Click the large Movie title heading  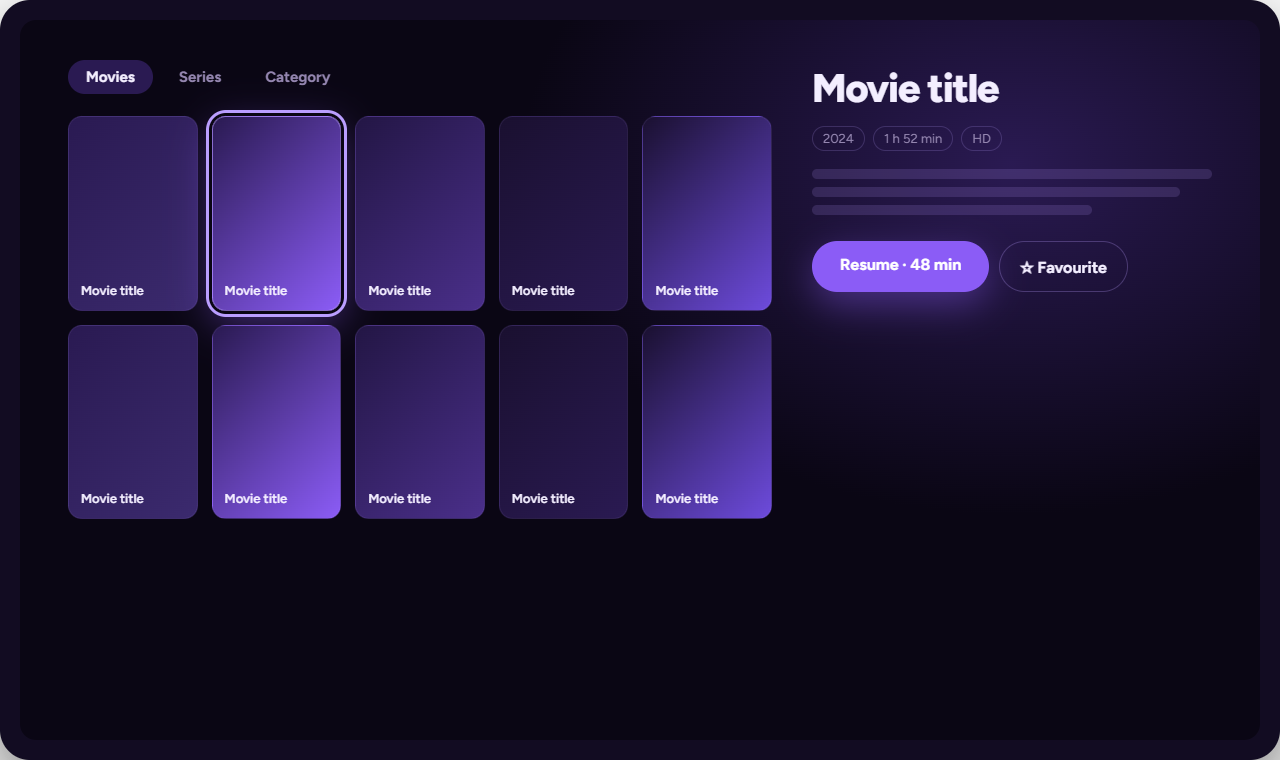(x=905, y=88)
